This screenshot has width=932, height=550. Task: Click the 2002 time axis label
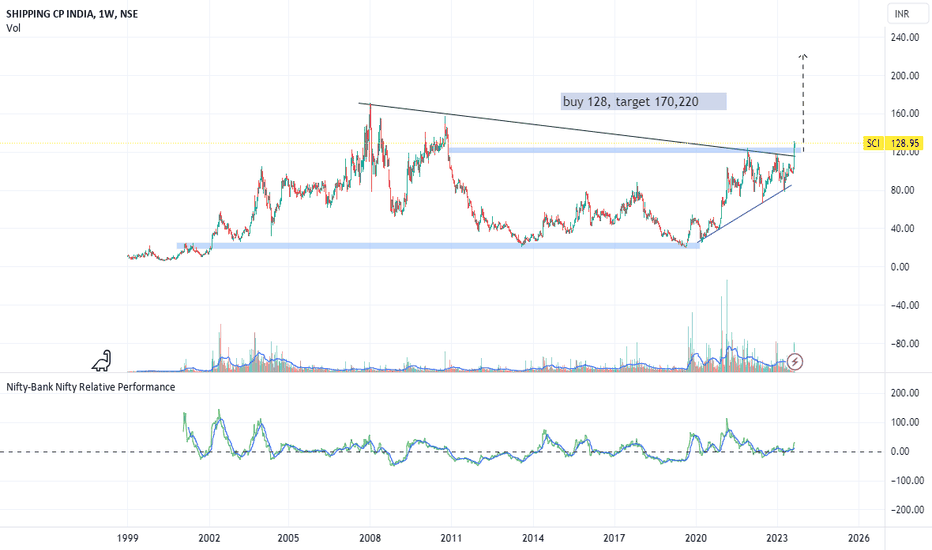[x=209, y=538]
